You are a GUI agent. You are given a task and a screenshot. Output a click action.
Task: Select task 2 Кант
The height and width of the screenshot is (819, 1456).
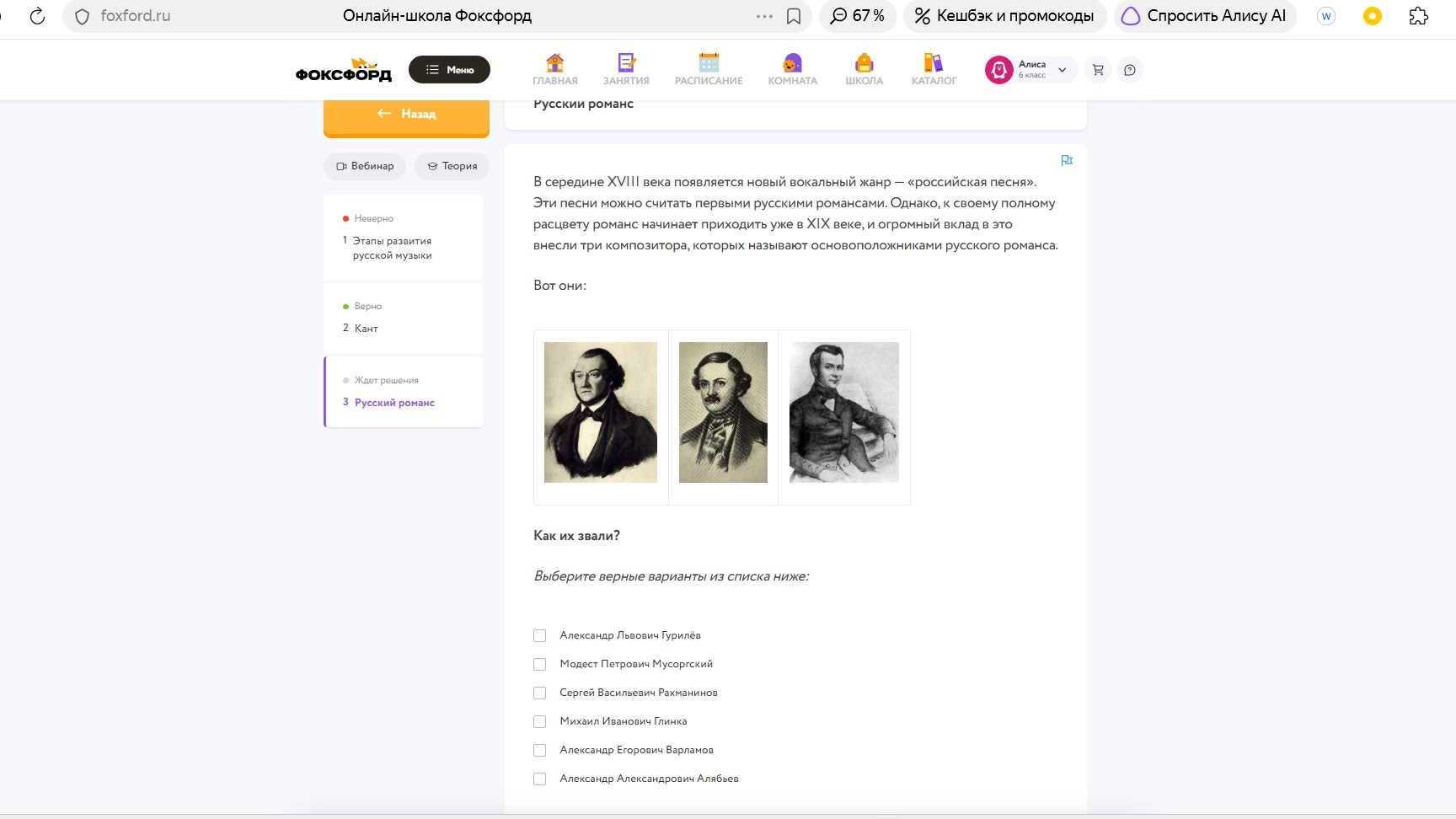[x=403, y=318]
